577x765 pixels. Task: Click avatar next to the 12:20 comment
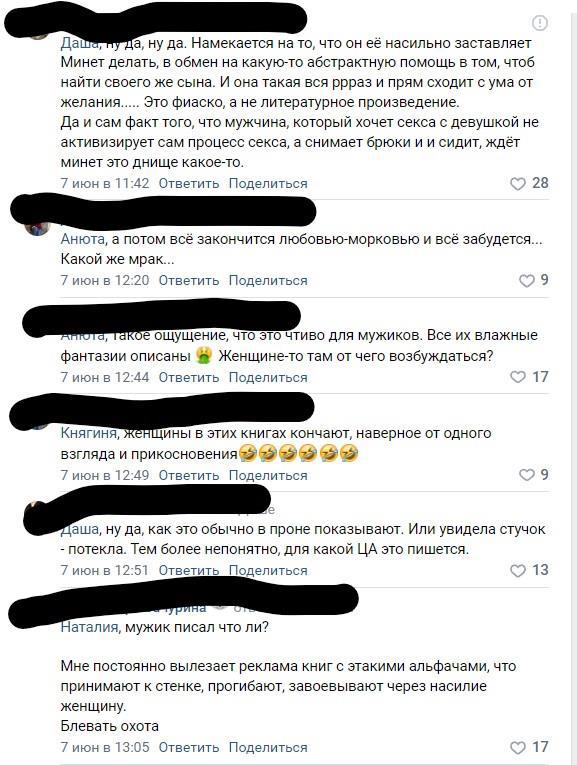click(x=38, y=228)
